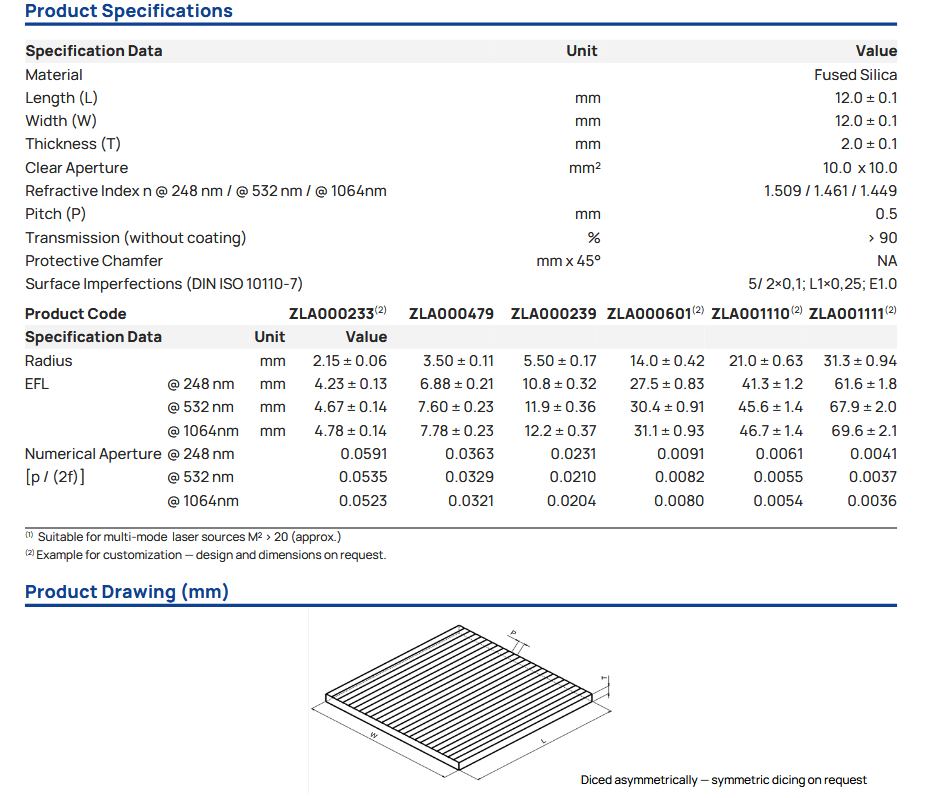Click the Fused Silica material value

855,75
